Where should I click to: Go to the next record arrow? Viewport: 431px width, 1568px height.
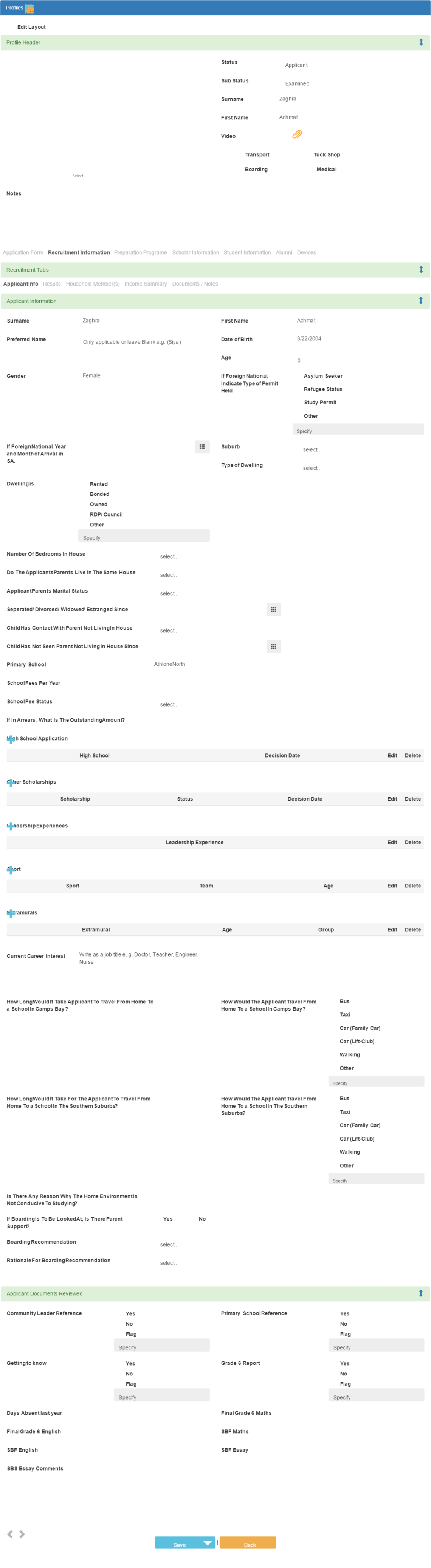(x=22, y=1534)
